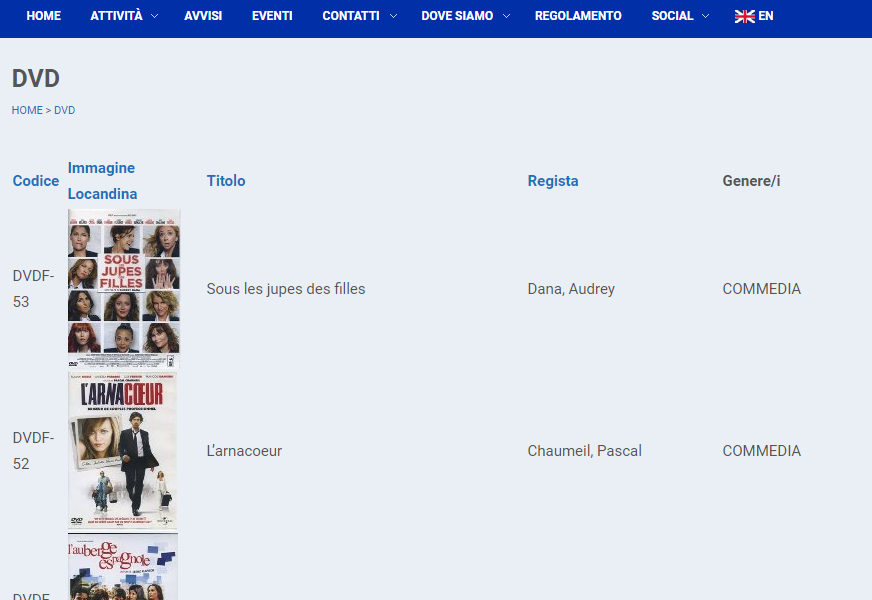This screenshot has width=872, height=600.
Task: Sort the table by Titolo
Action: 226,181
